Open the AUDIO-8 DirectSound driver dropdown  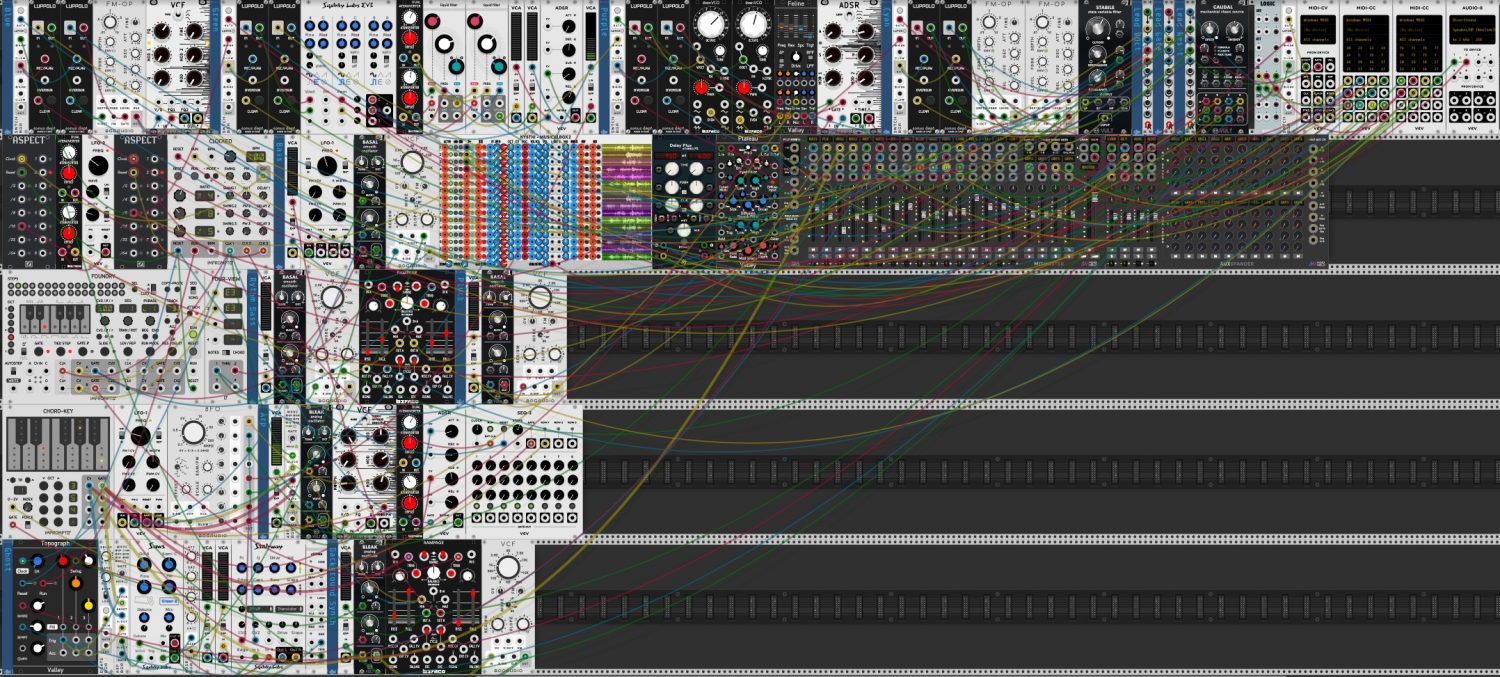(1470, 19)
